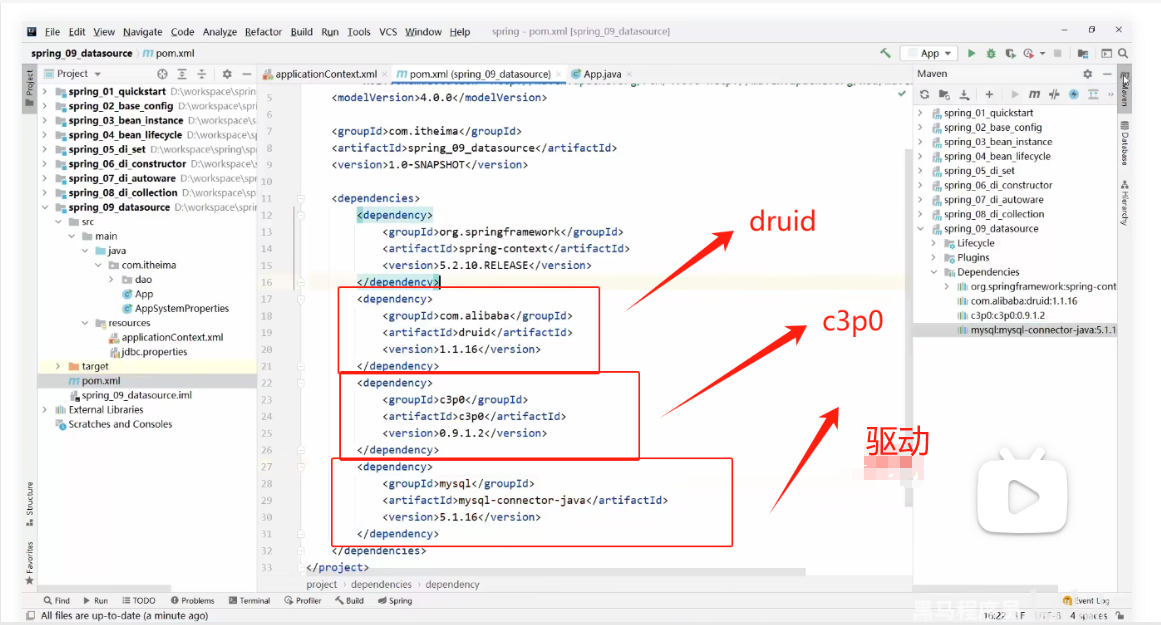Open the Terminal tool window
This screenshot has width=1161, height=625.
click(249, 601)
